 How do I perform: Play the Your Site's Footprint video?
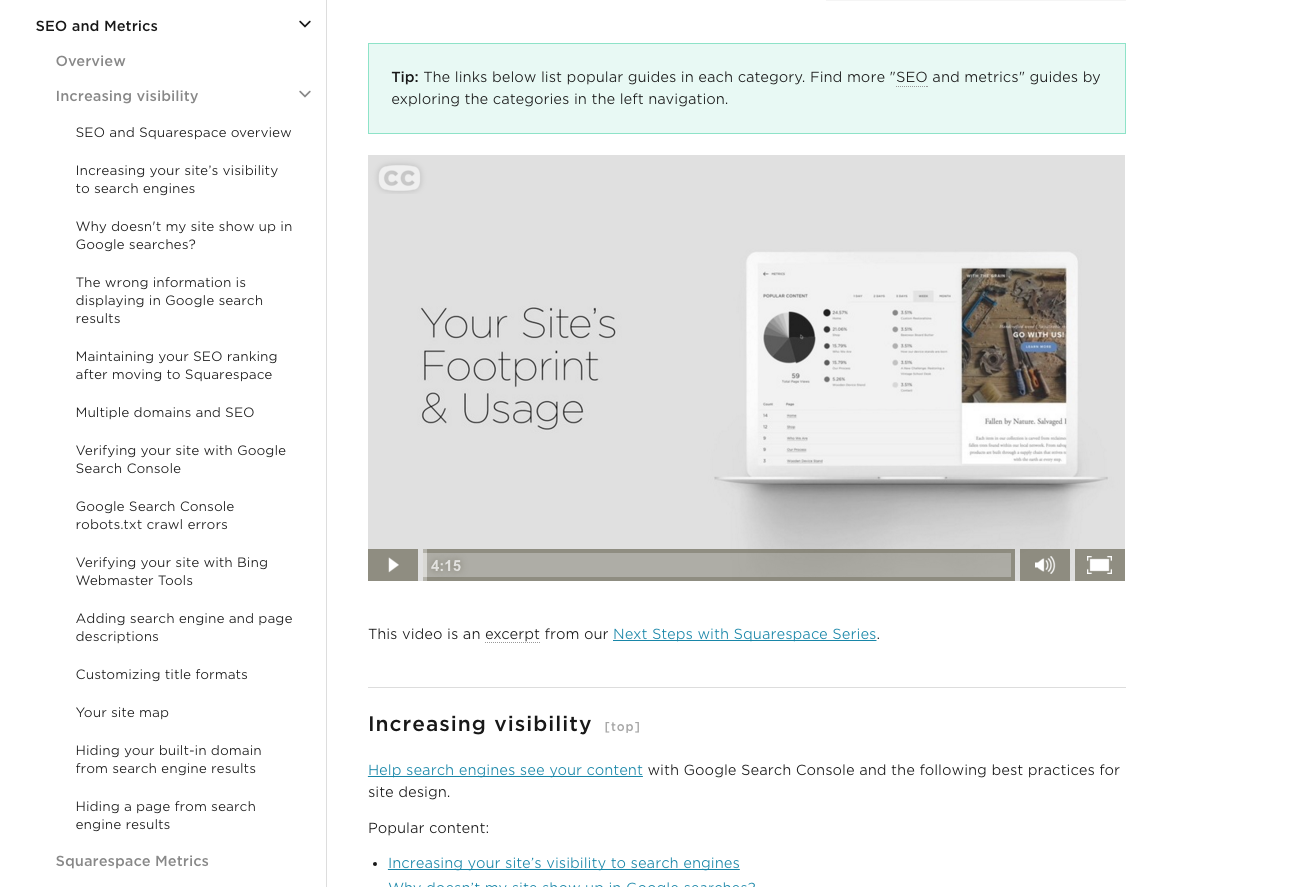(x=393, y=565)
